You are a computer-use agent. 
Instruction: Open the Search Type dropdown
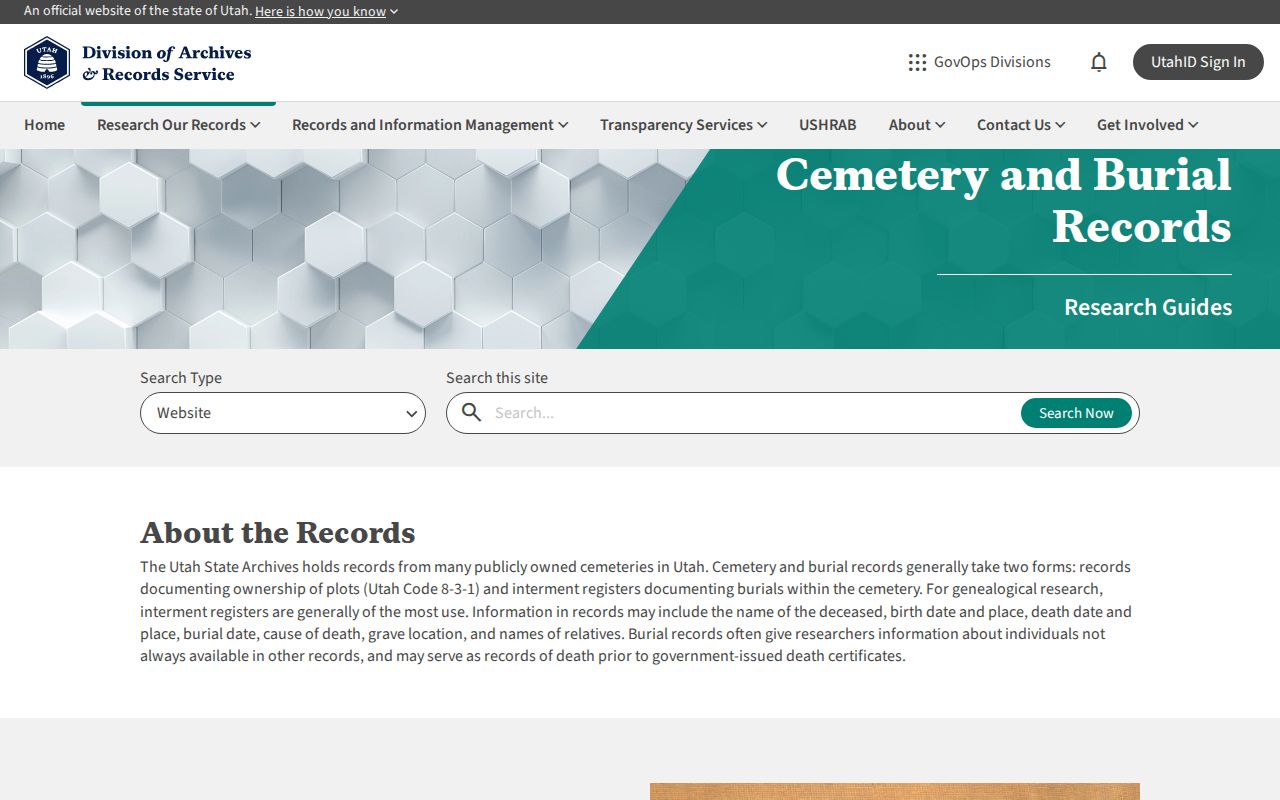coord(283,413)
